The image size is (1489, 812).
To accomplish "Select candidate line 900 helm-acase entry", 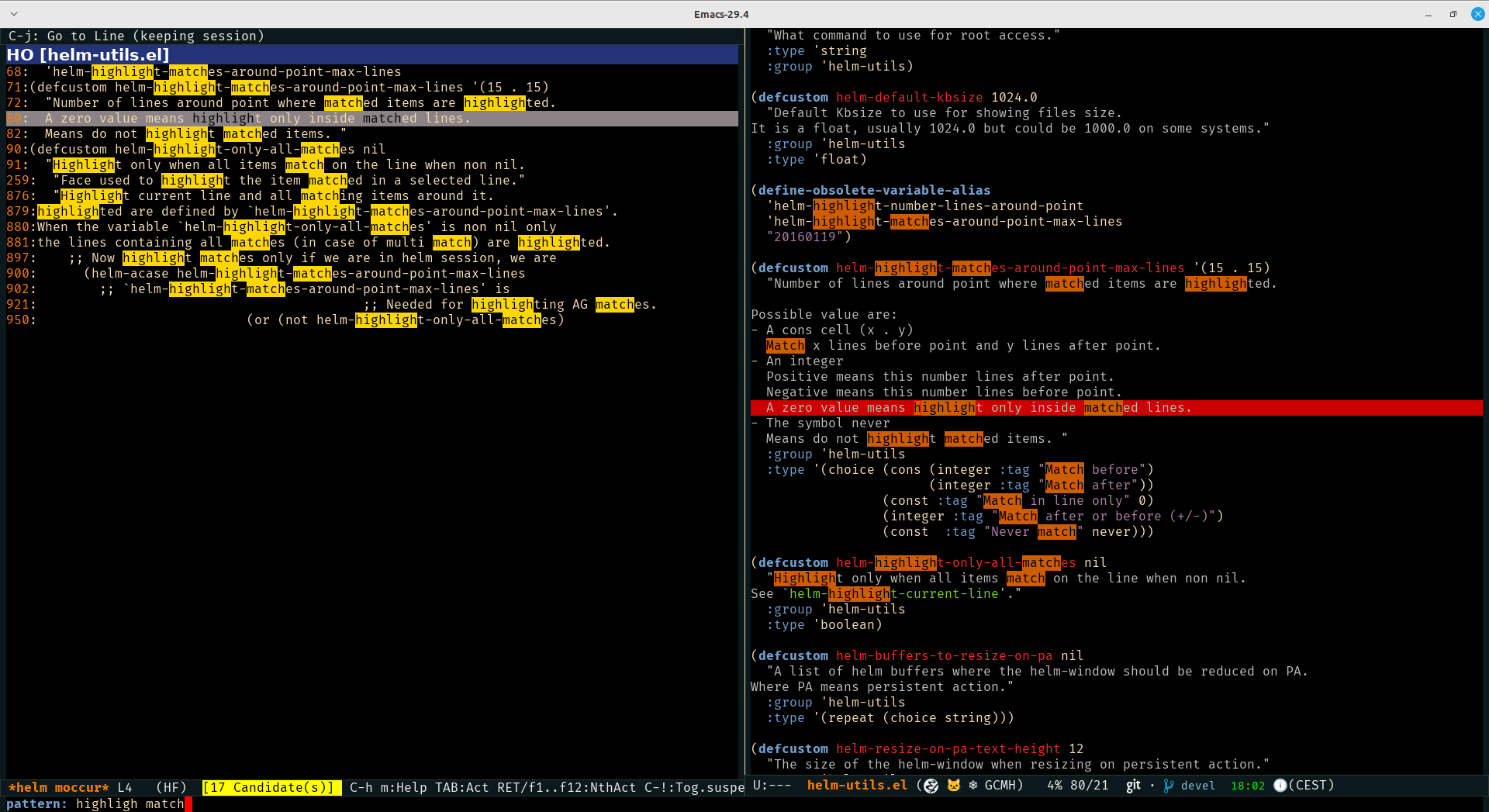I will click(372, 273).
